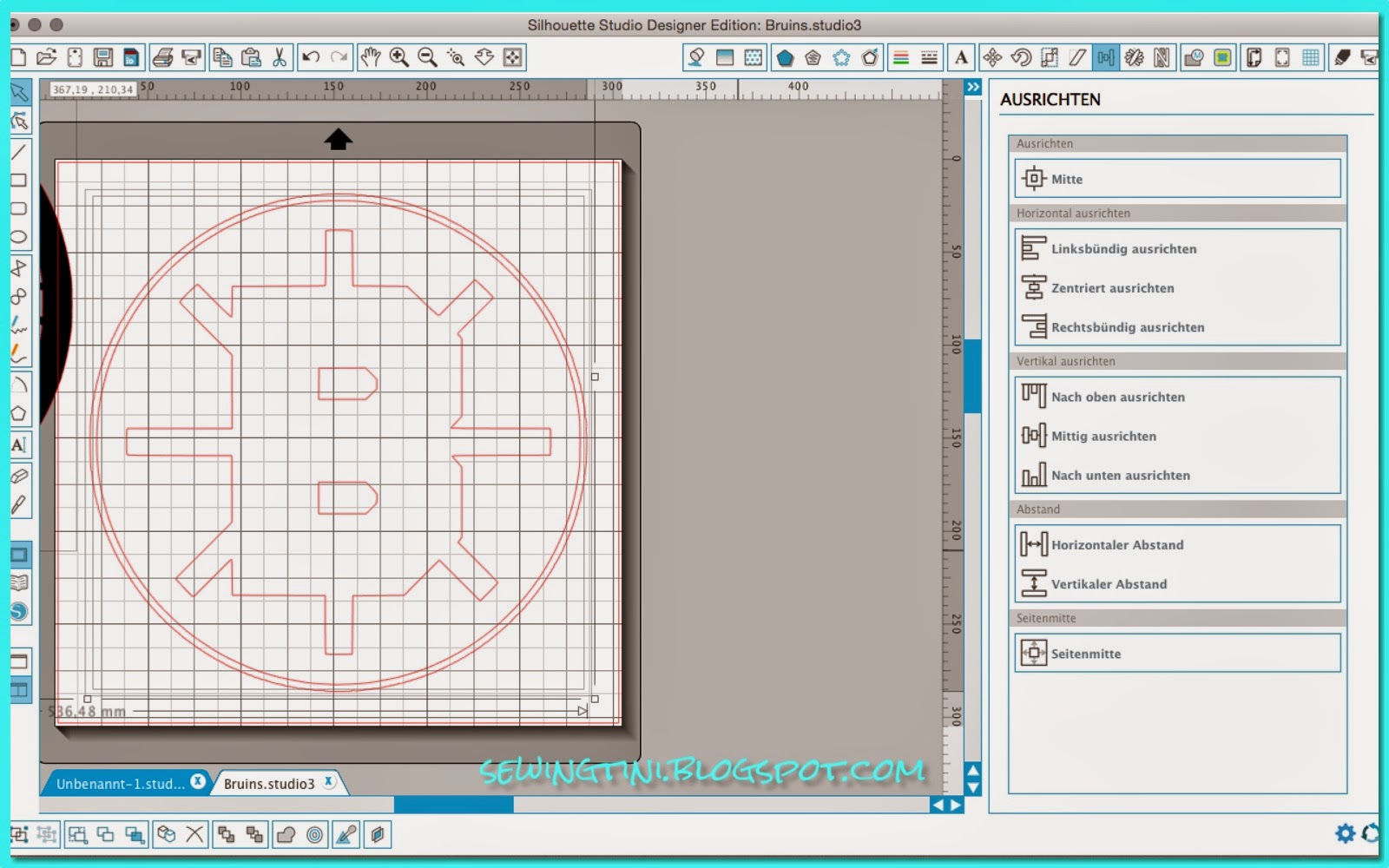Zoom in with magnifier plus
Image resolution: width=1389 pixels, height=868 pixels.
pos(399,57)
